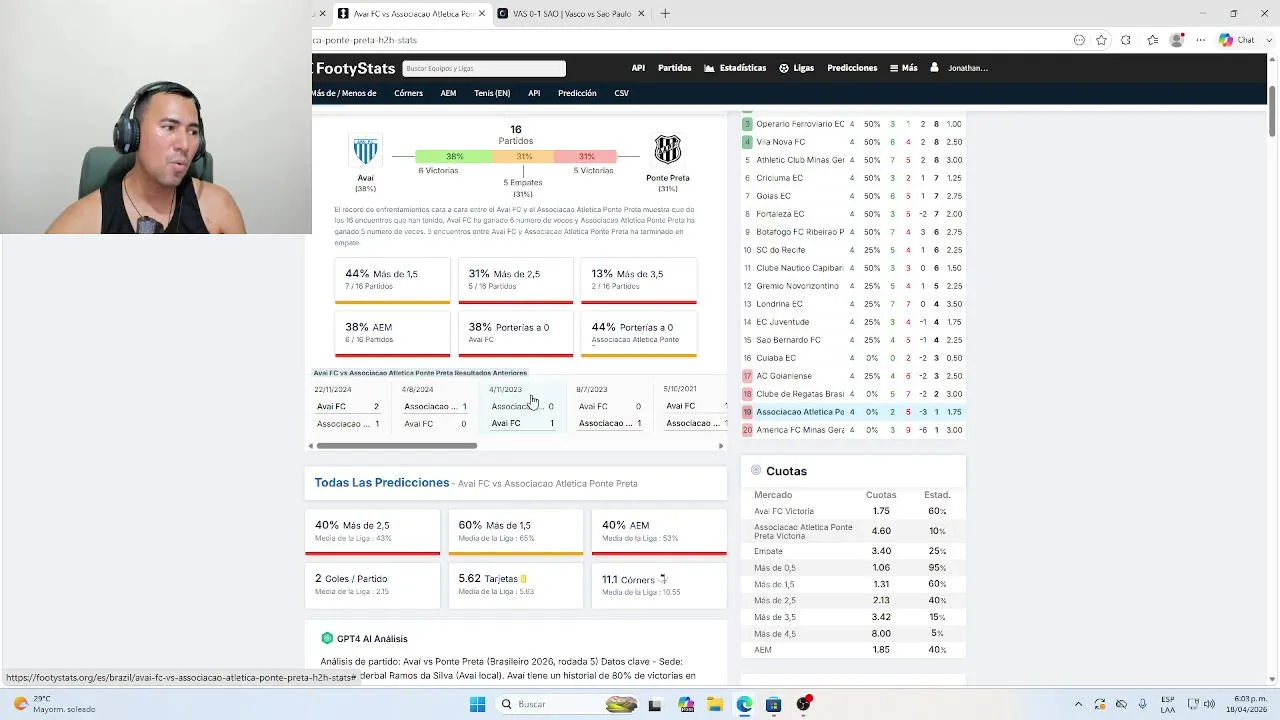Focus the Buscar Equipos y Ligas search field

(484, 68)
